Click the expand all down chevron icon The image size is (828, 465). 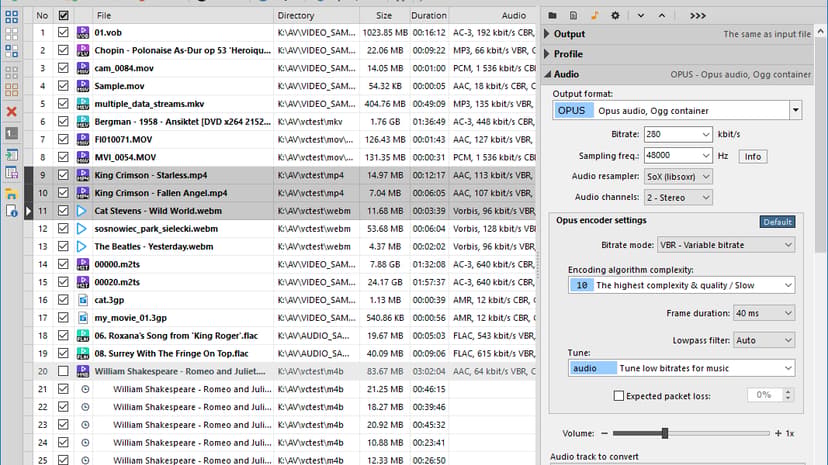tap(641, 15)
